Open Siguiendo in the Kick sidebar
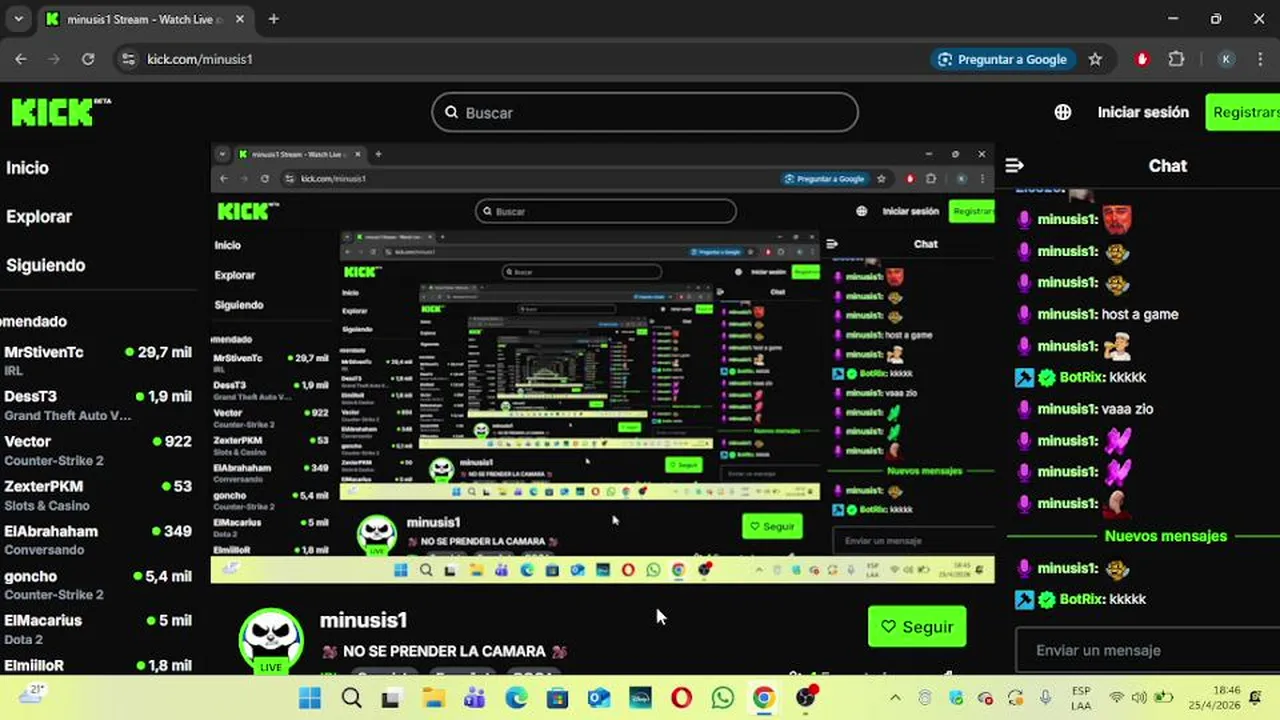Viewport: 1280px width, 720px height. coord(45,265)
